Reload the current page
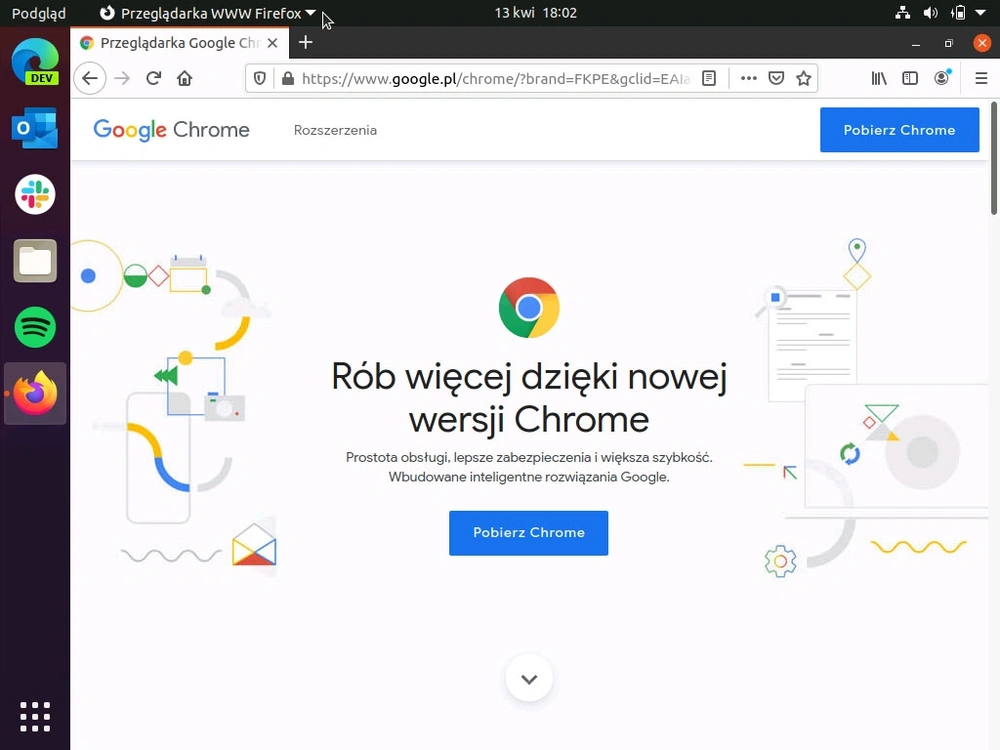This screenshot has width=1000, height=750. point(153,78)
